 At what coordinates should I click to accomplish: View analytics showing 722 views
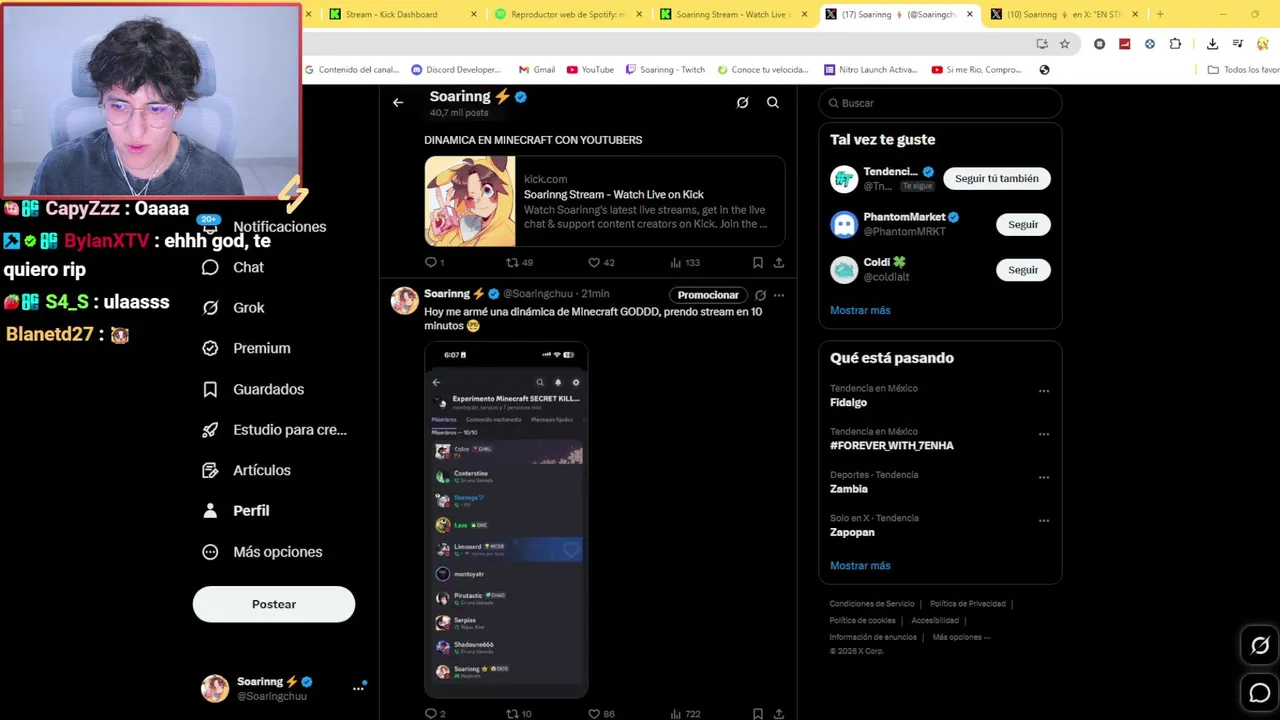coord(685,713)
